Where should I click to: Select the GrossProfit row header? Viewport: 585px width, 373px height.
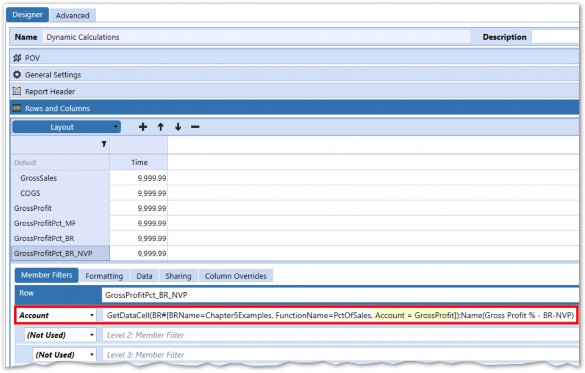(60, 208)
